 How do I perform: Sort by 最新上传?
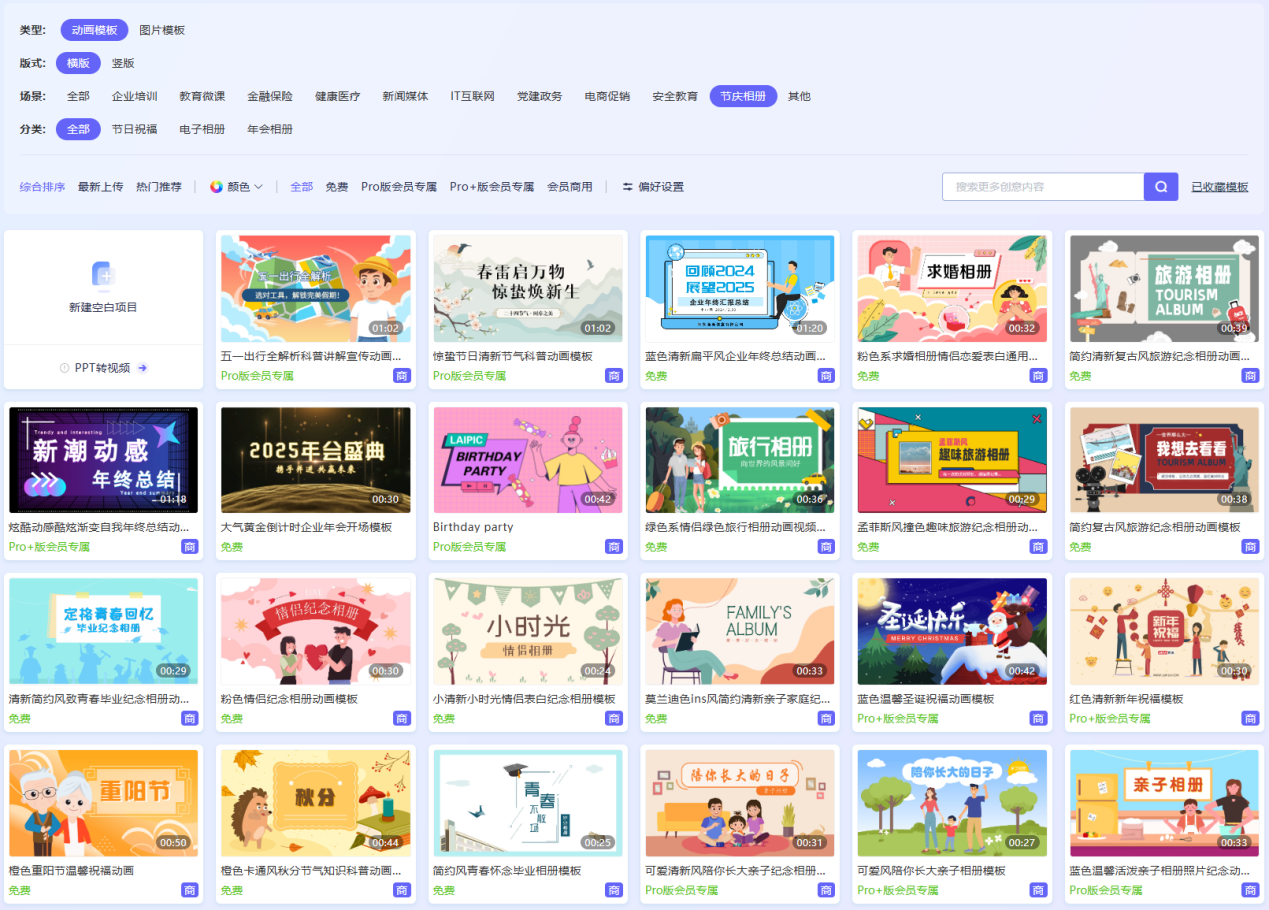(101, 187)
